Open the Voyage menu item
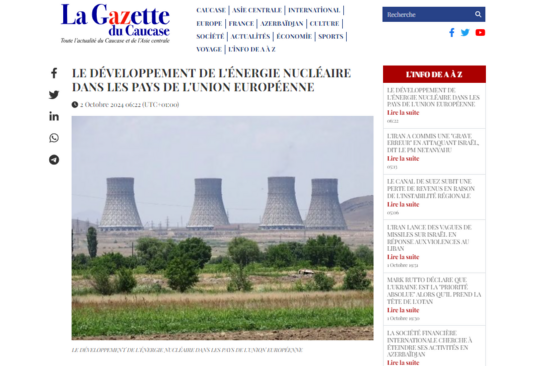548x366 pixels. tap(209, 49)
